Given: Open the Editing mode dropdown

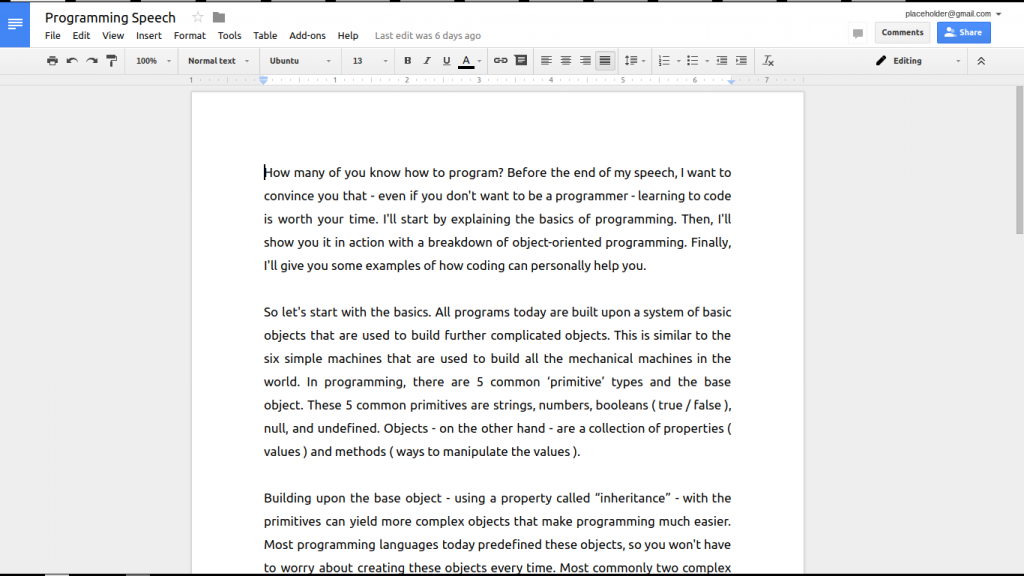Looking at the screenshot, I should tap(918, 61).
